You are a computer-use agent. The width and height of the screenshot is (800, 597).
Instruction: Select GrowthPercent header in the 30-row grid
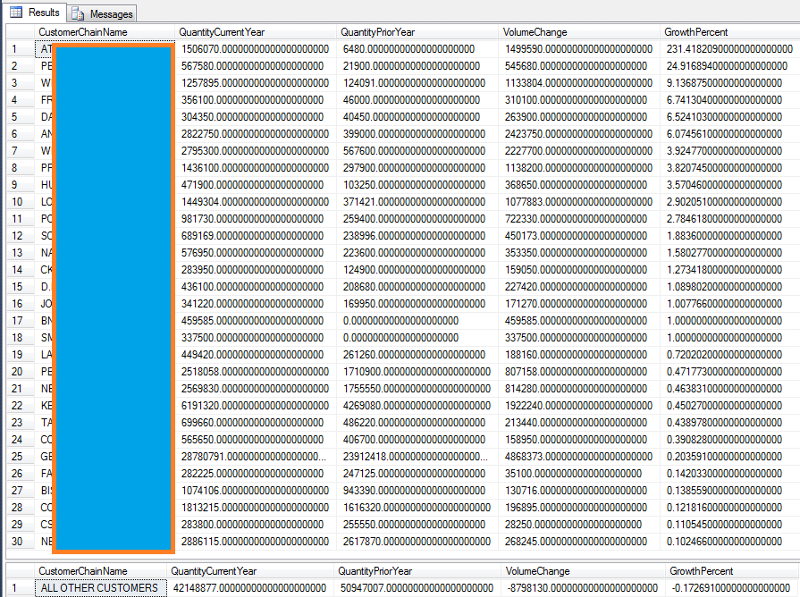click(x=730, y=32)
